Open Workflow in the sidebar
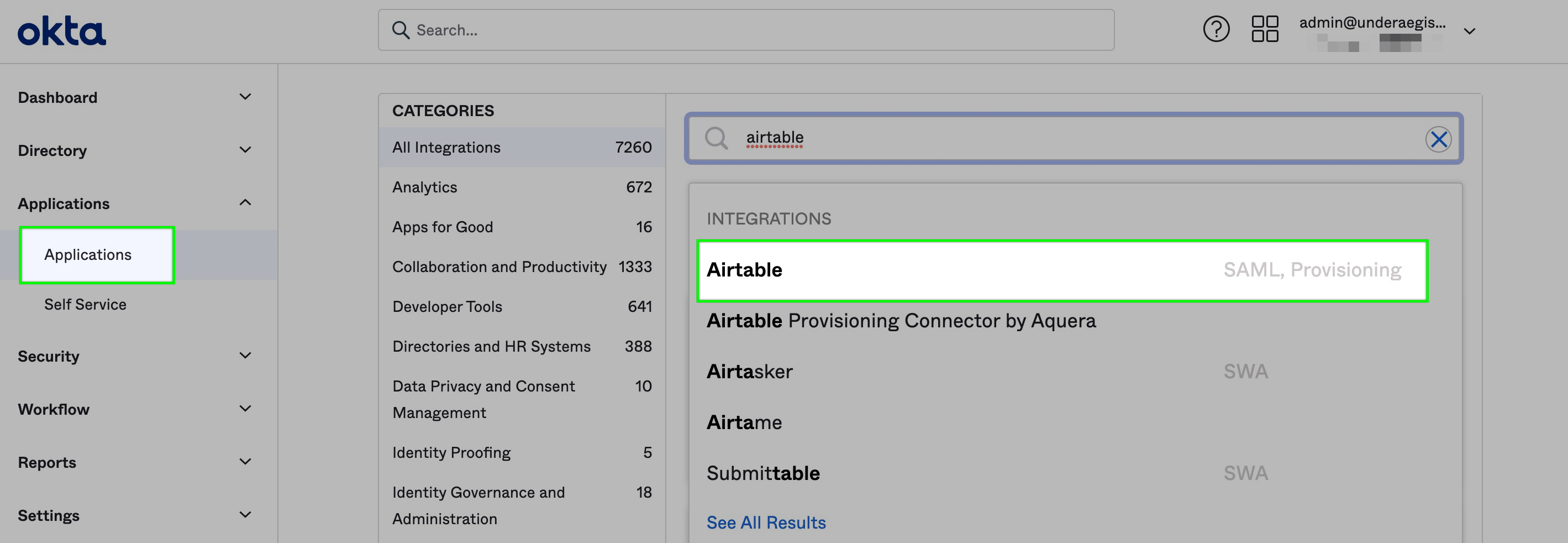Image resolution: width=1568 pixels, height=543 pixels. click(54, 410)
